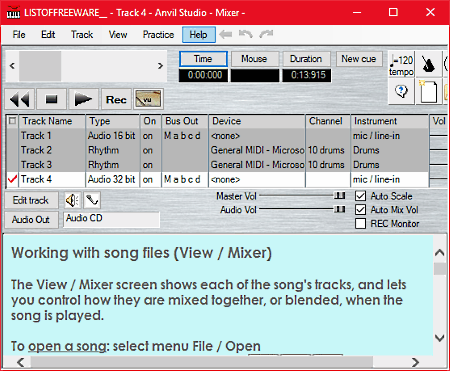
Task: Click the speaker mute icon
Action: [x=72, y=200]
